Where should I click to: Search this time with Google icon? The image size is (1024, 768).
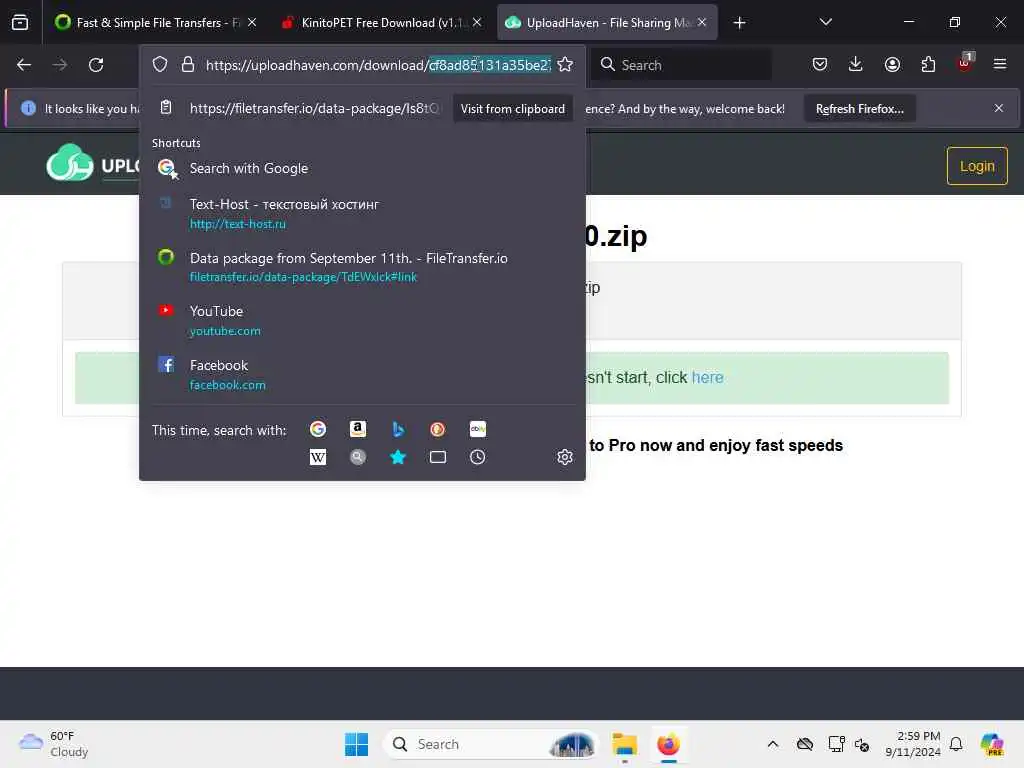coord(318,429)
